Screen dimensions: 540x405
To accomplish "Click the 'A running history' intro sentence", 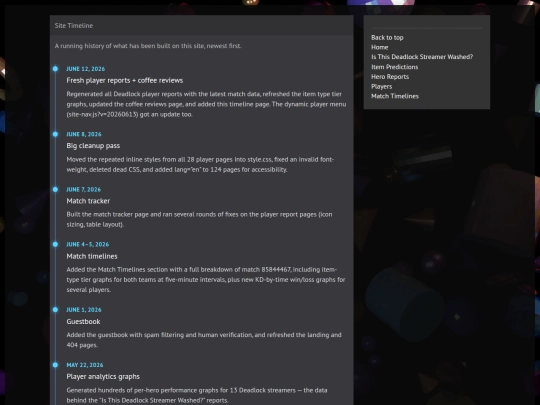I will pos(148,46).
